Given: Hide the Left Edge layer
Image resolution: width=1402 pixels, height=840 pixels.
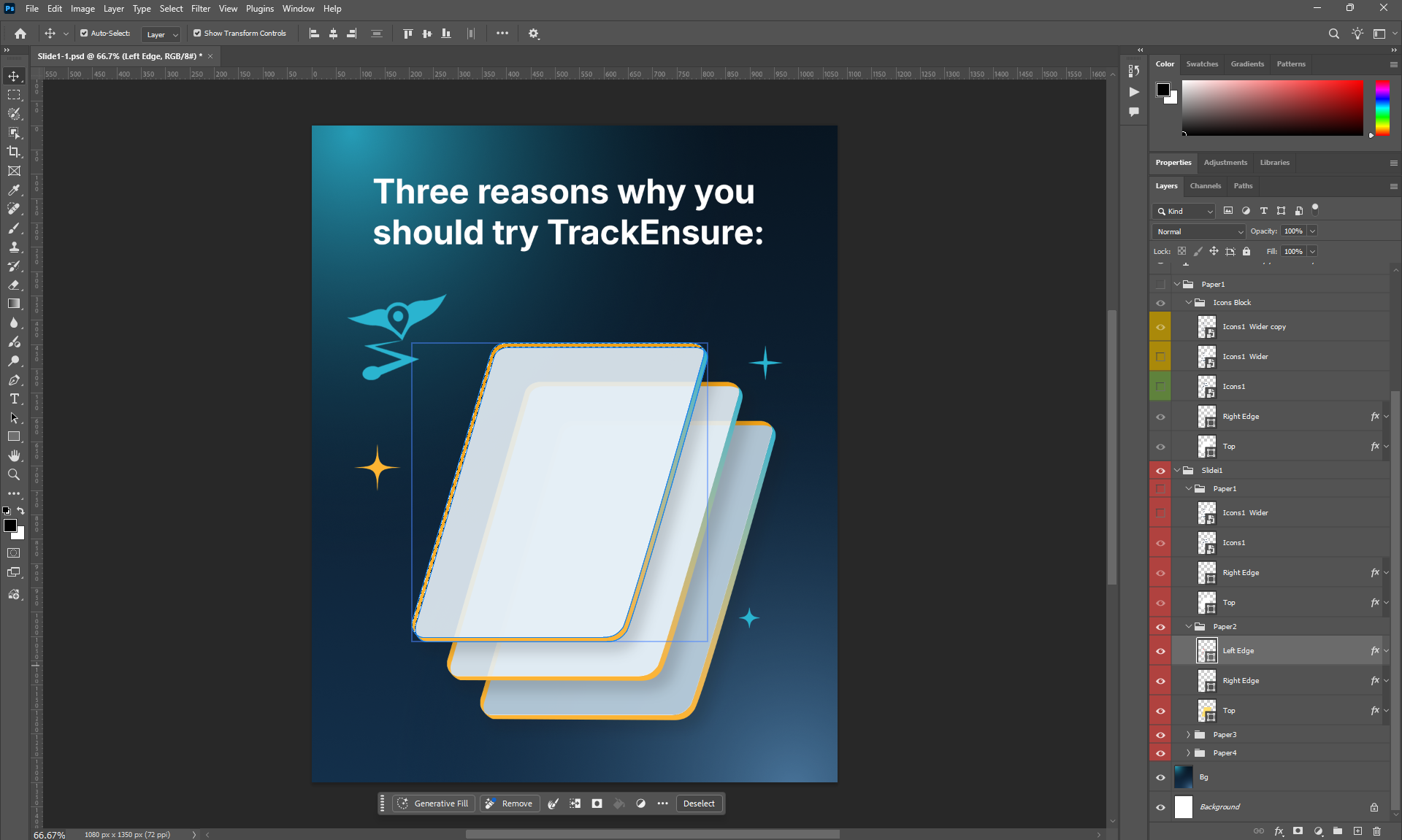Looking at the screenshot, I should [1160, 651].
